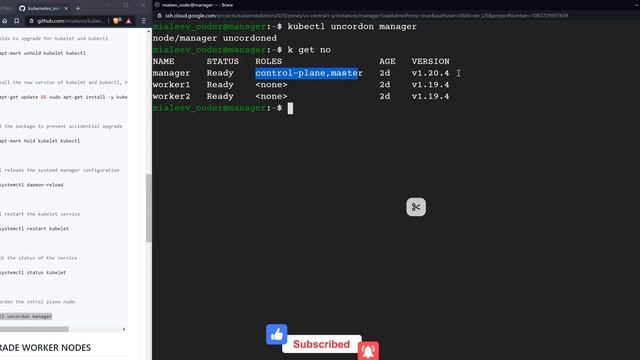
Task: Click the VERSION column header
Action: pyautogui.click(x=430, y=61)
